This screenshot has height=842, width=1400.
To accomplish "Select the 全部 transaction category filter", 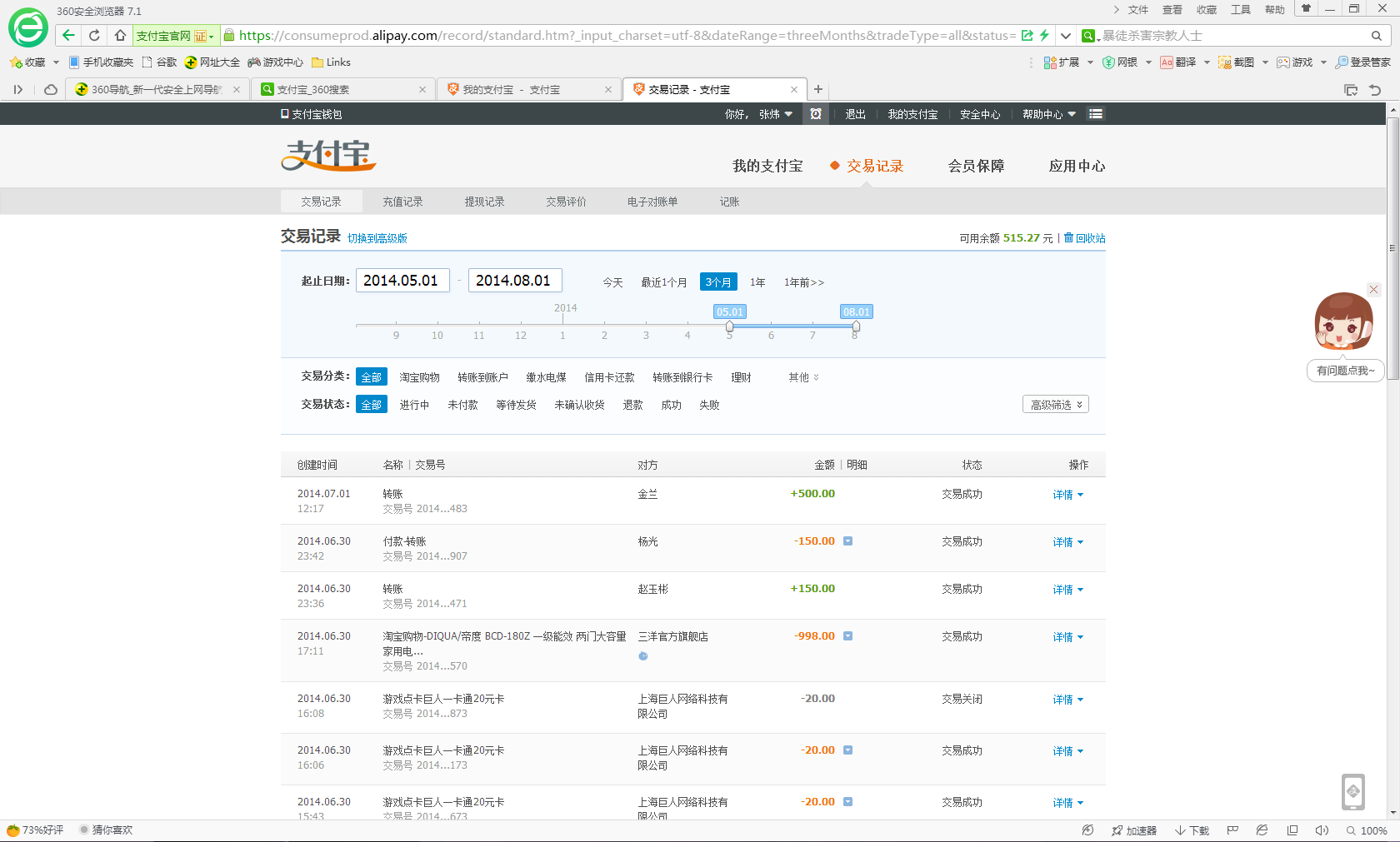I will click(371, 377).
